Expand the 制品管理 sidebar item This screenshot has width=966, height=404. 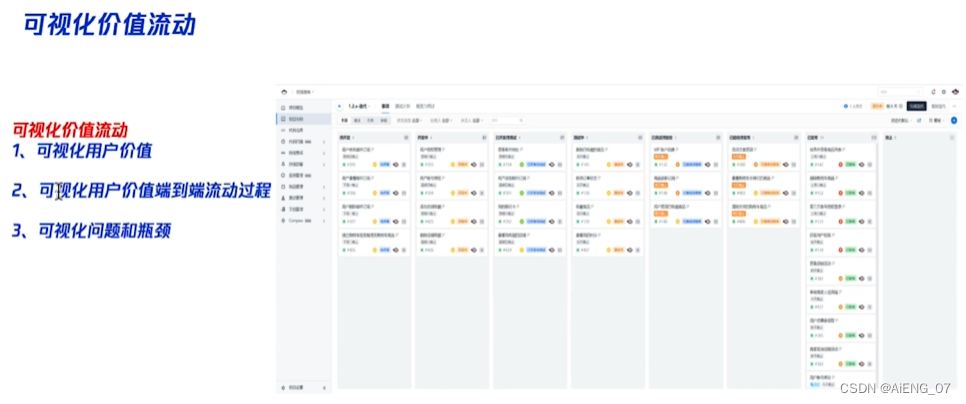pos(324,187)
